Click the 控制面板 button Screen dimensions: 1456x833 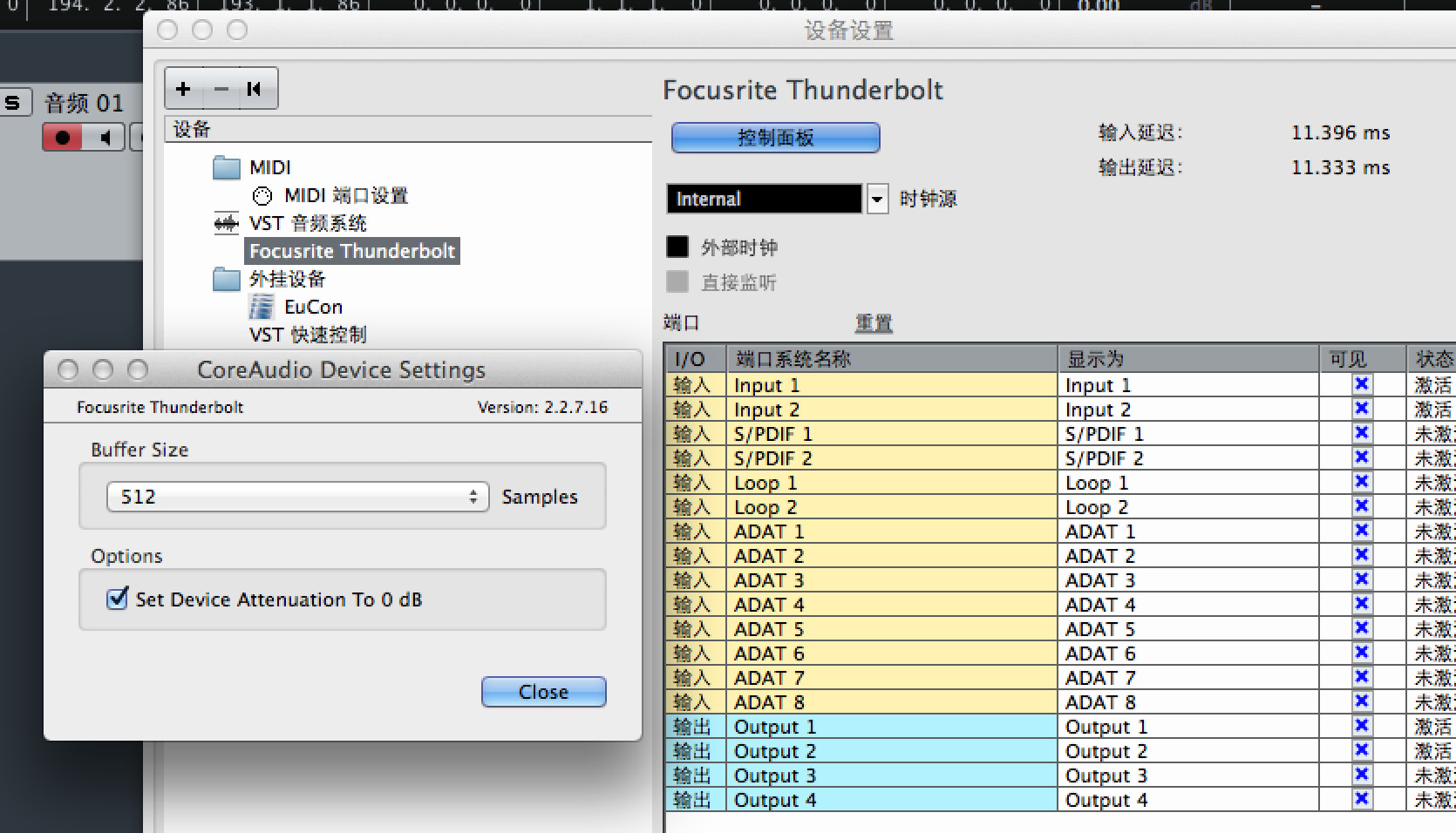[775, 138]
